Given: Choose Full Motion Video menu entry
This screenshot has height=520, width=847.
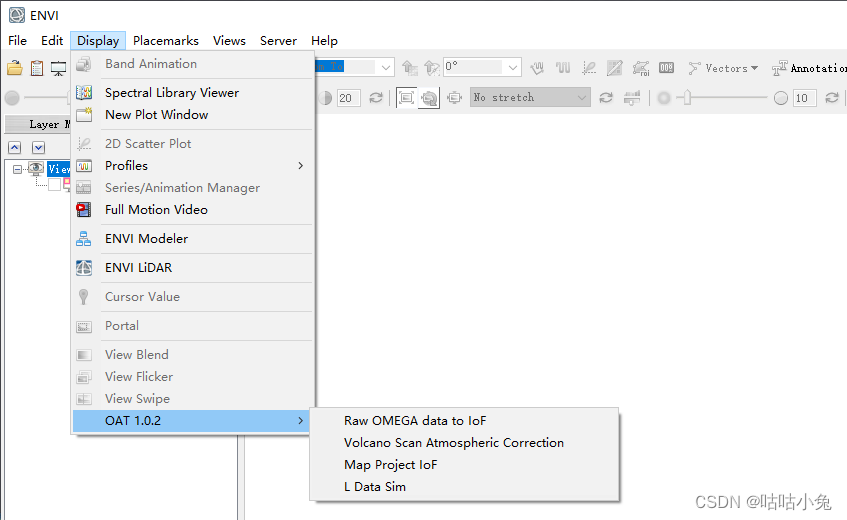Looking at the screenshot, I should click(x=193, y=210).
